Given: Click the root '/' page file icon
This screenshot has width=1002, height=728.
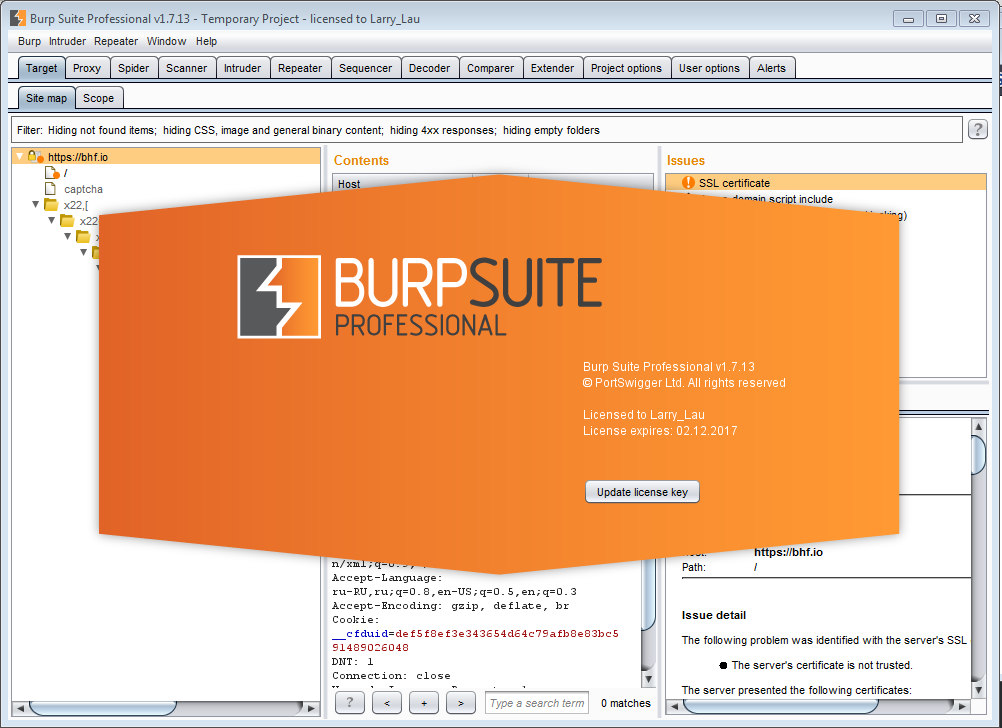Looking at the screenshot, I should point(51,173).
